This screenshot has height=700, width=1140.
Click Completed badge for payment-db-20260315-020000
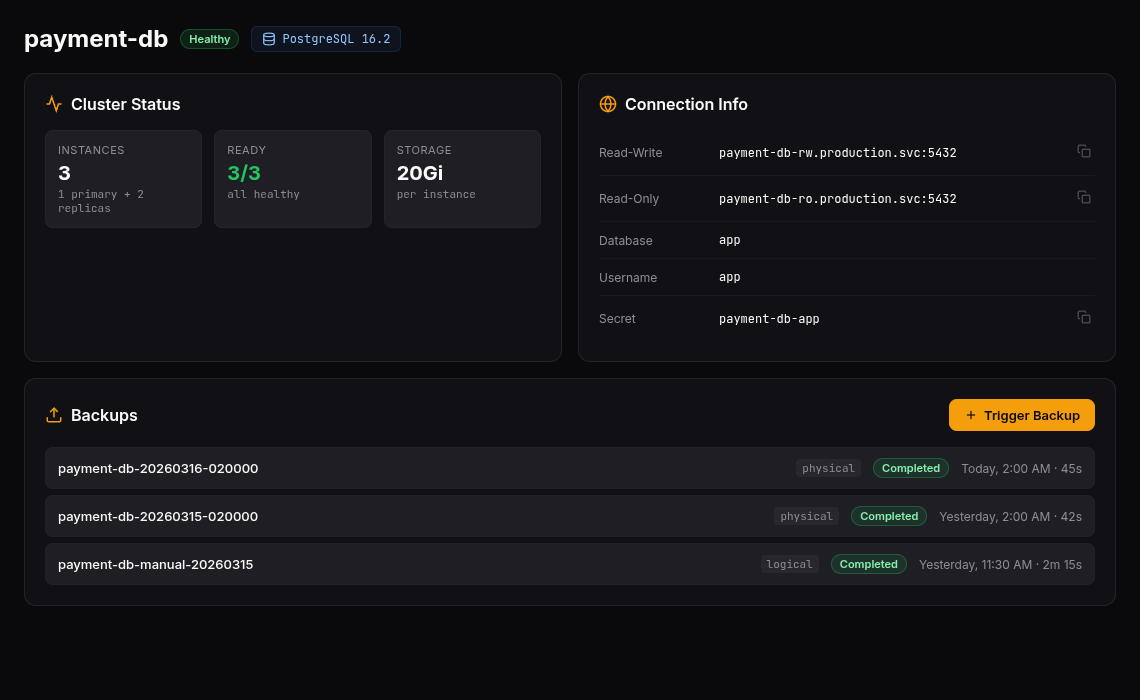(x=889, y=516)
